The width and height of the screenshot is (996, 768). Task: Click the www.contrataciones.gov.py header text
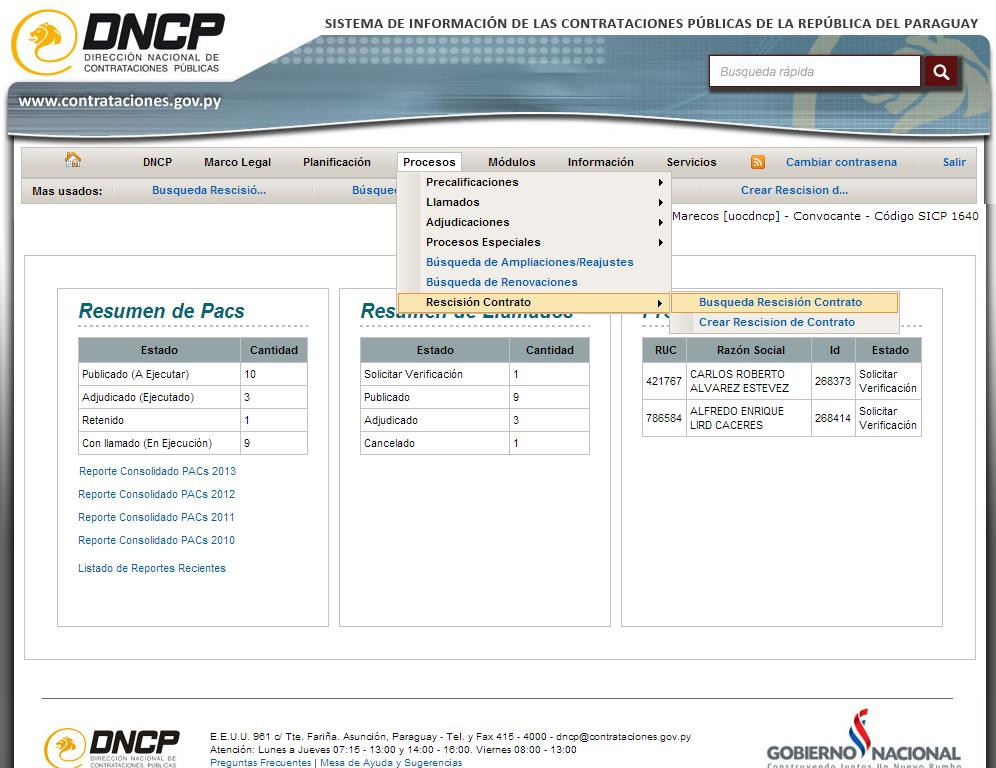click(x=120, y=100)
